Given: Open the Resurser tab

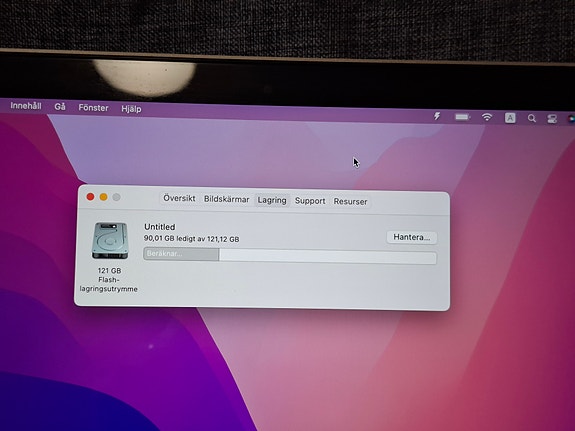Looking at the screenshot, I should pos(350,202).
